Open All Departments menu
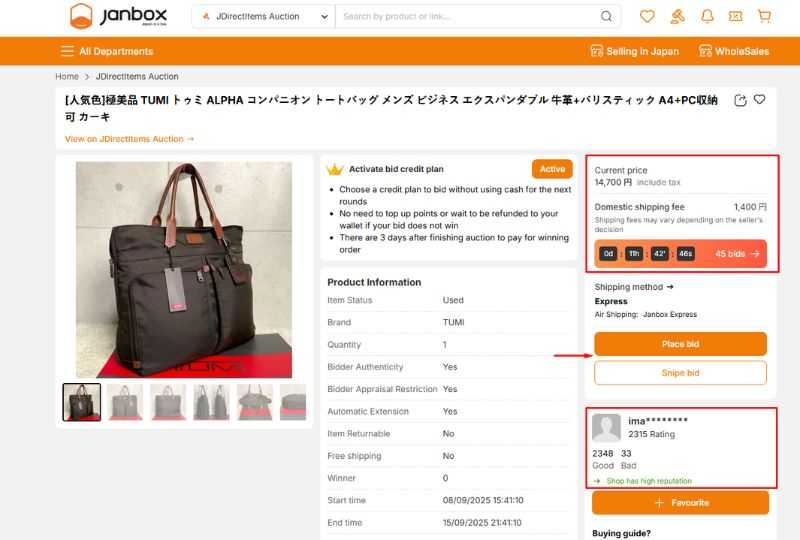 [x=107, y=51]
